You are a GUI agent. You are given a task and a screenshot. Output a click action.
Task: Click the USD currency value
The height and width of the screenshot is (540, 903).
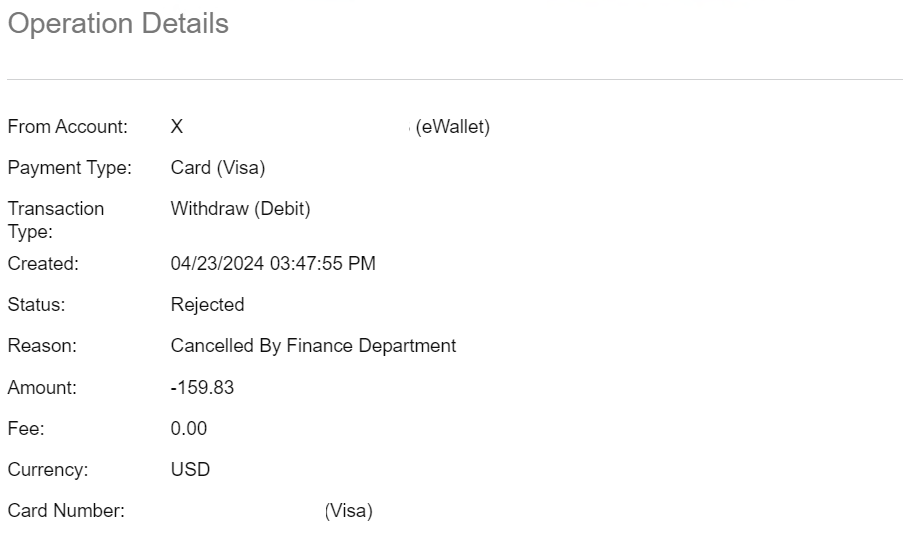tap(190, 470)
